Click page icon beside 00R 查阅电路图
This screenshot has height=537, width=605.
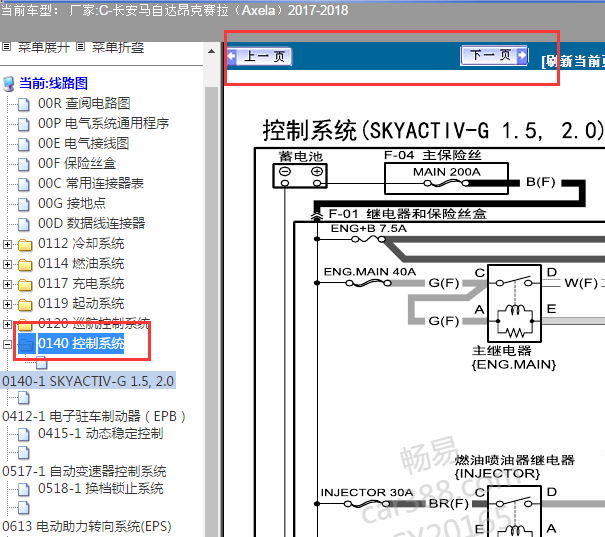[24, 104]
